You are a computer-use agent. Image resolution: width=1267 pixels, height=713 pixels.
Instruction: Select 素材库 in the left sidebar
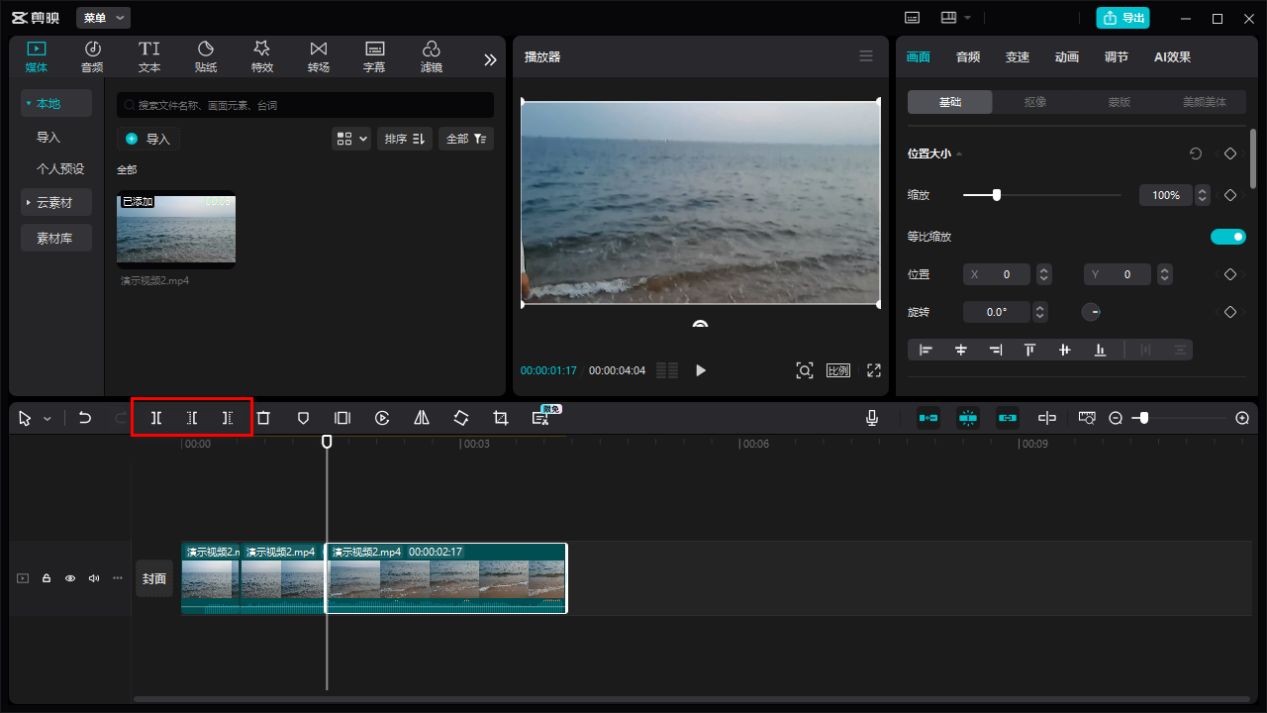pos(56,238)
